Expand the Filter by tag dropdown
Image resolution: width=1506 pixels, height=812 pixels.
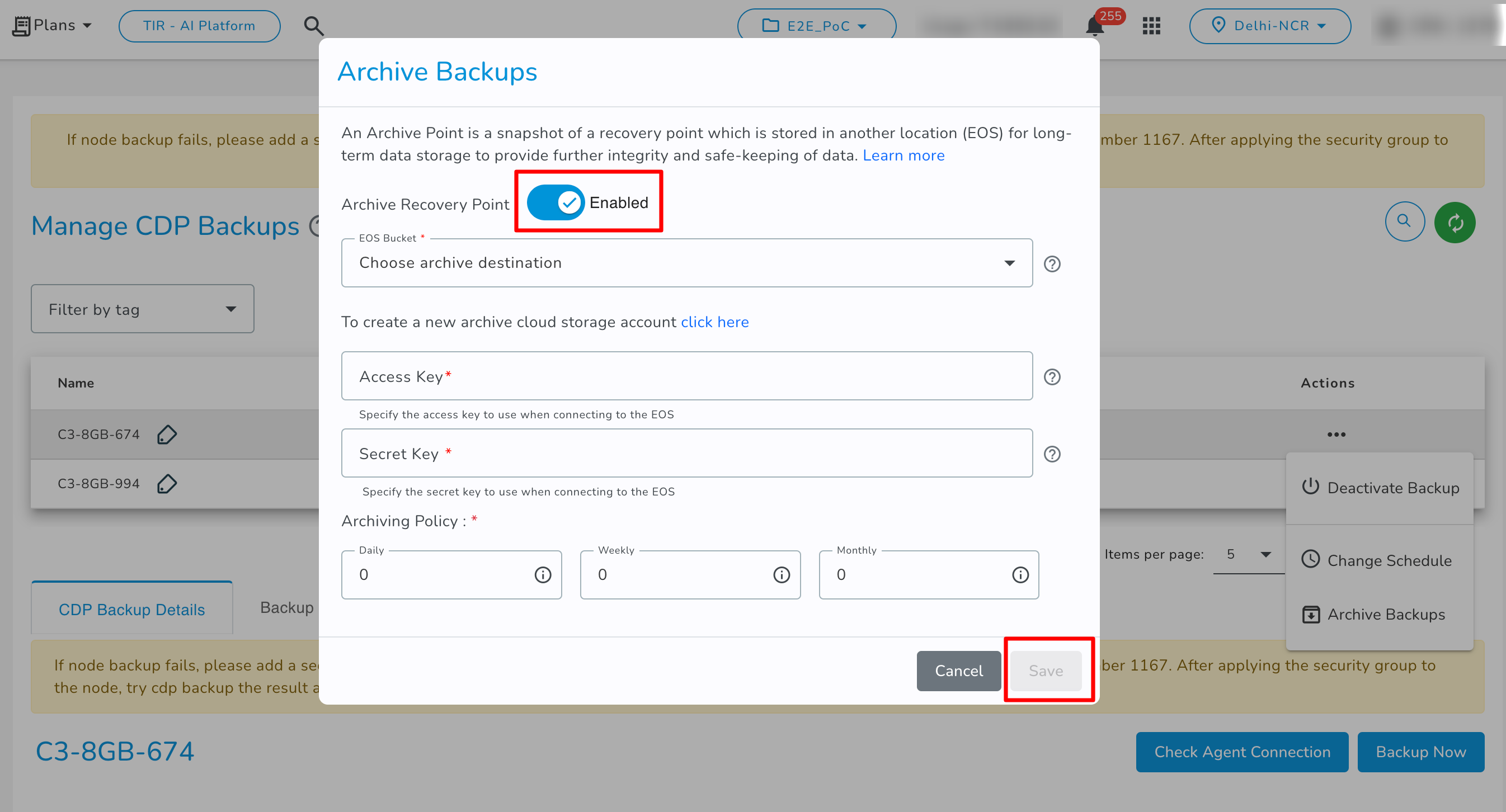pos(142,309)
